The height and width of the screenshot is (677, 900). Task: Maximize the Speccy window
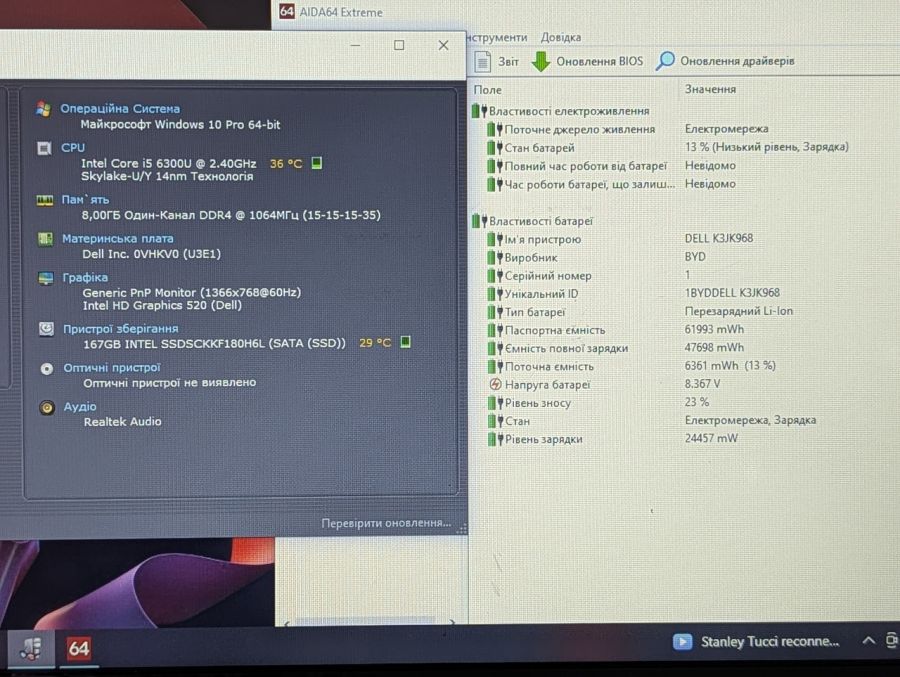click(x=399, y=45)
